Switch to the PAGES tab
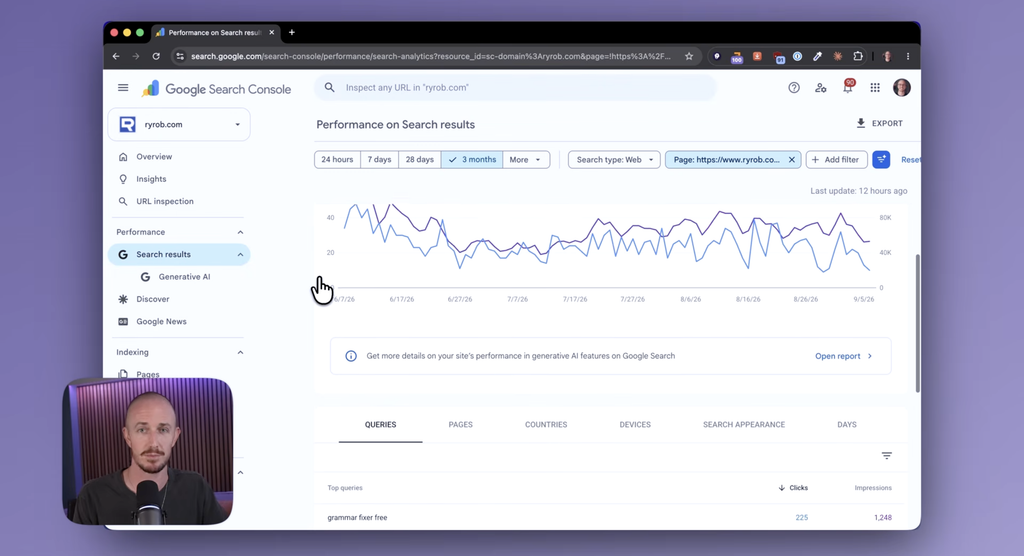Image resolution: width=1024 pixels, height=556 pixels. click(460, 425)
